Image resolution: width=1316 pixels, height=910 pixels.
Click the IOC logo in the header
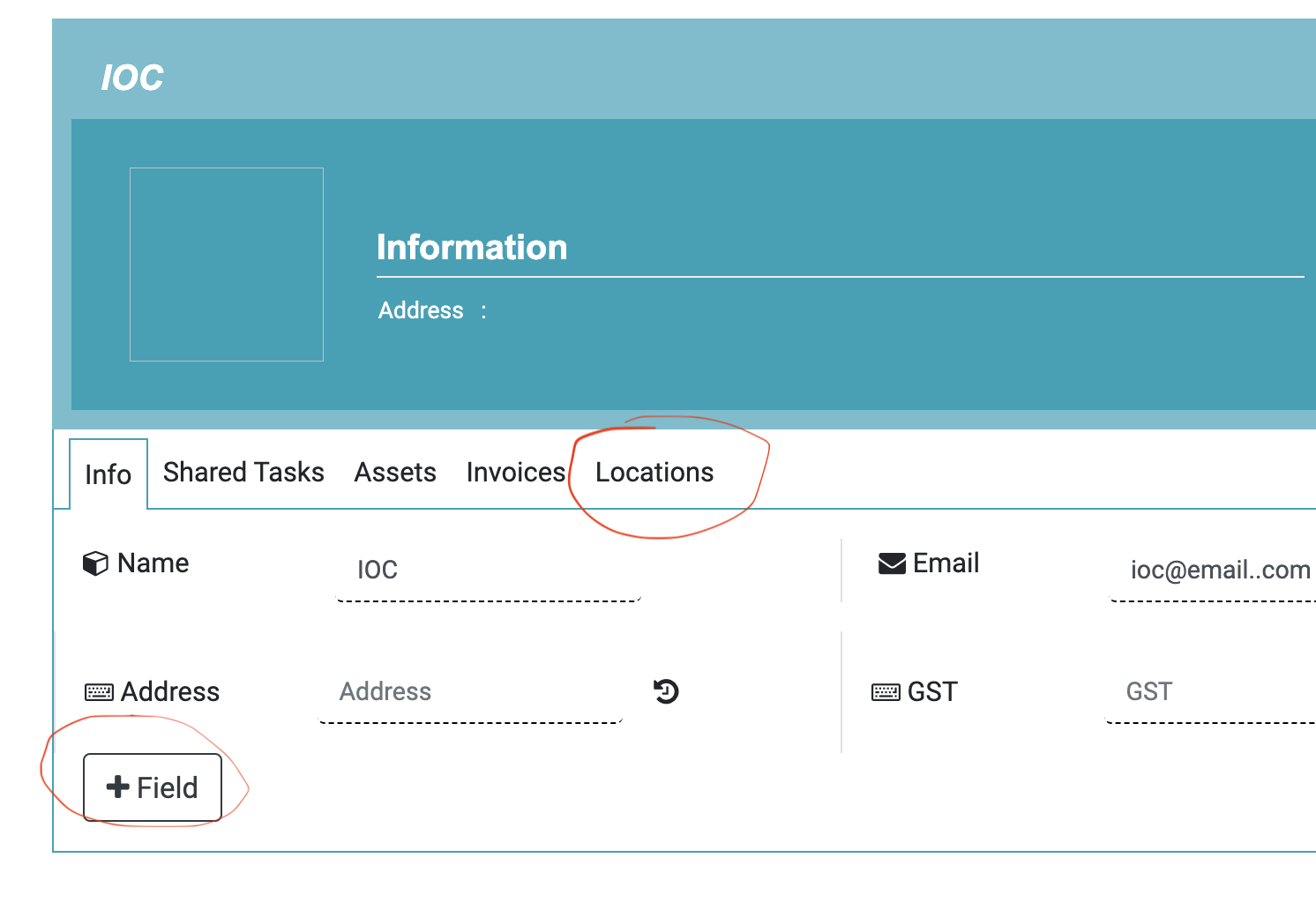tap(132, 77)
